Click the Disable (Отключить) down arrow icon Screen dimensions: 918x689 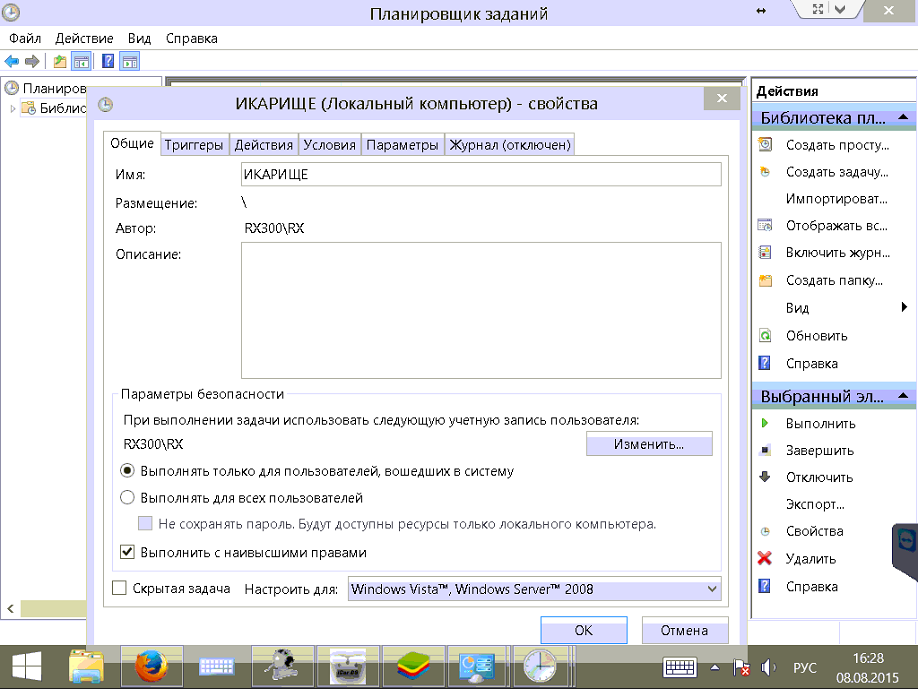(x=765, y=477)
